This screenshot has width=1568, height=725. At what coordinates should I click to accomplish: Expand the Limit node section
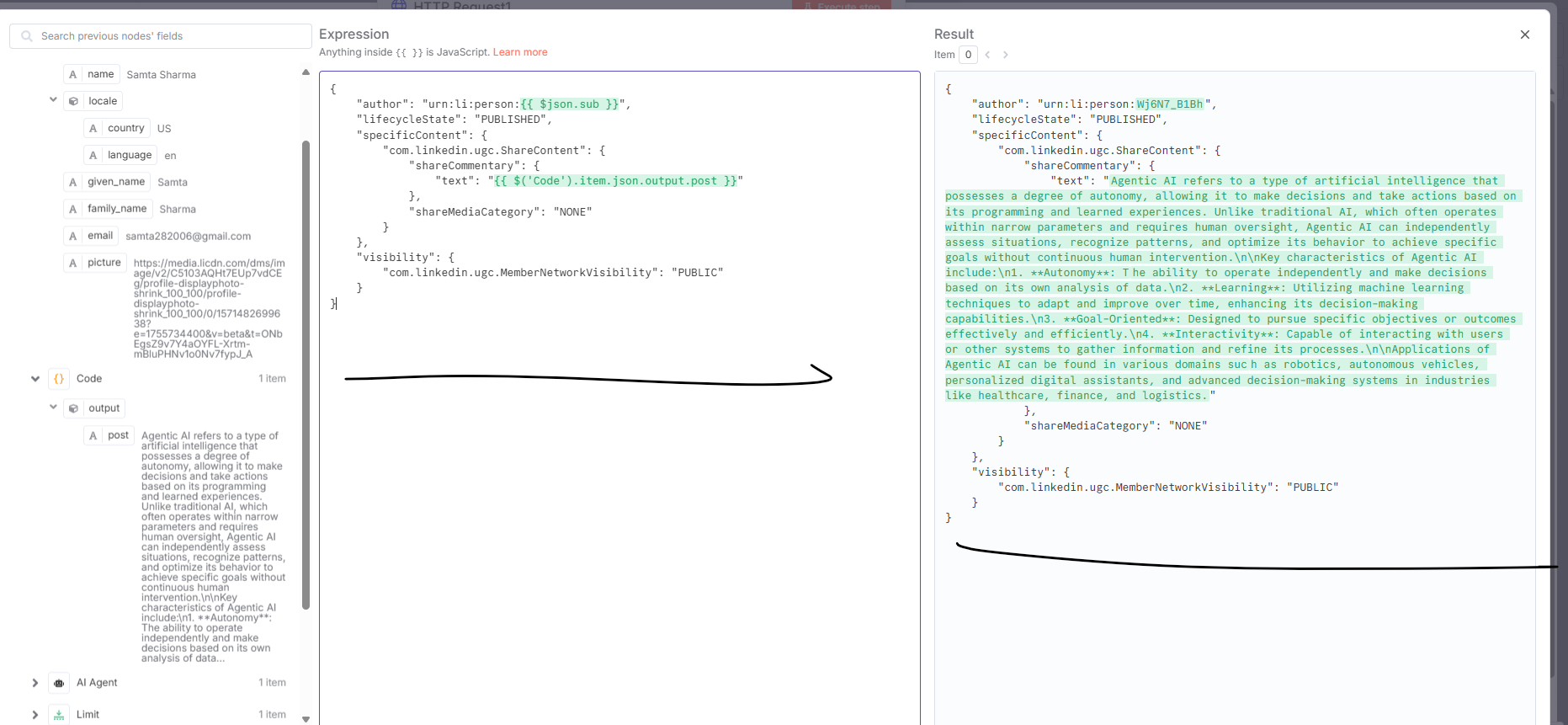[35, 715]
